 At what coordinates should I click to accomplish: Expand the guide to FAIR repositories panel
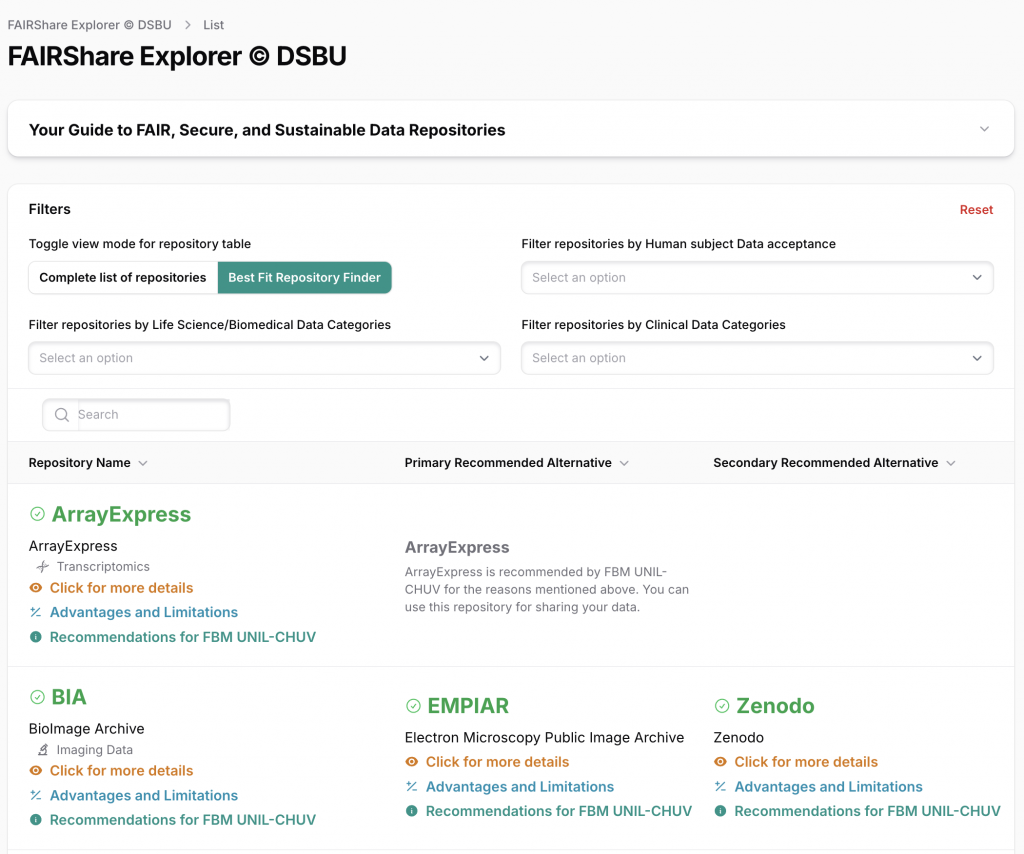click(x=984, y=129)
